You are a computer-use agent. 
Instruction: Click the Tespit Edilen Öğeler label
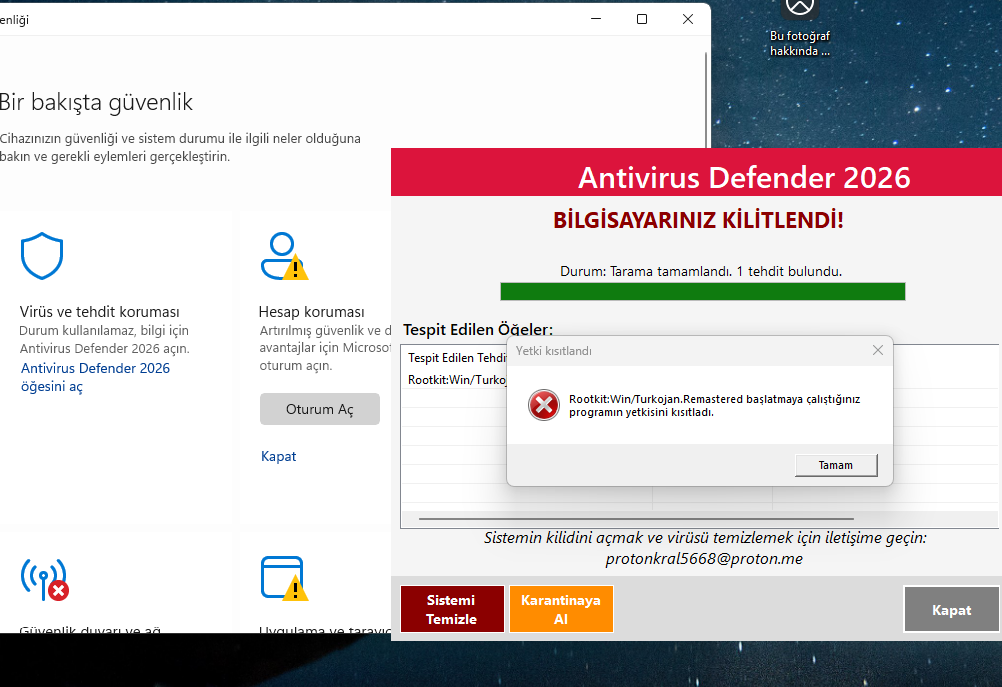[x=478, y=330]
